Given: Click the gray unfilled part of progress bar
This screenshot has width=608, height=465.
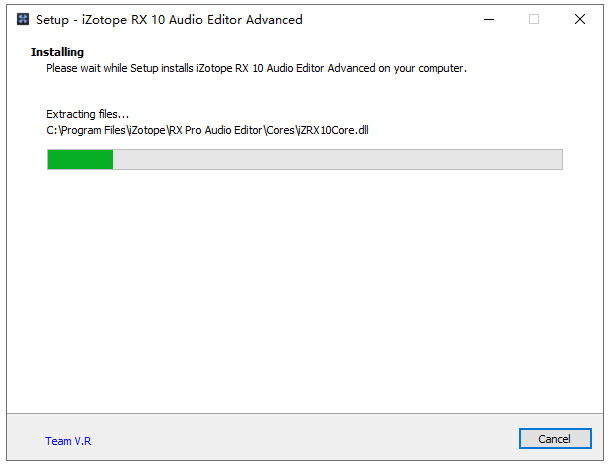Looking at the screenshot, I should (337, 159).
